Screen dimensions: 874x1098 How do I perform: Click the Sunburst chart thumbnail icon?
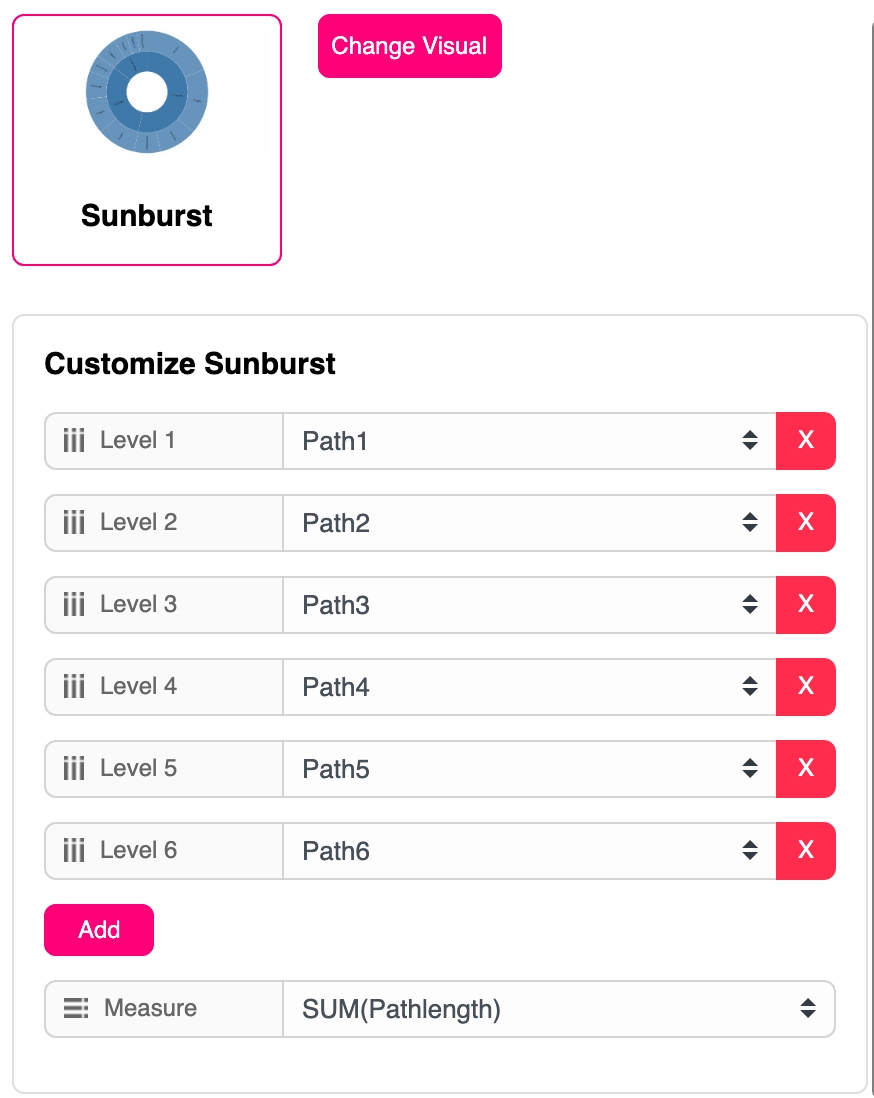click(x=147, y=92)
